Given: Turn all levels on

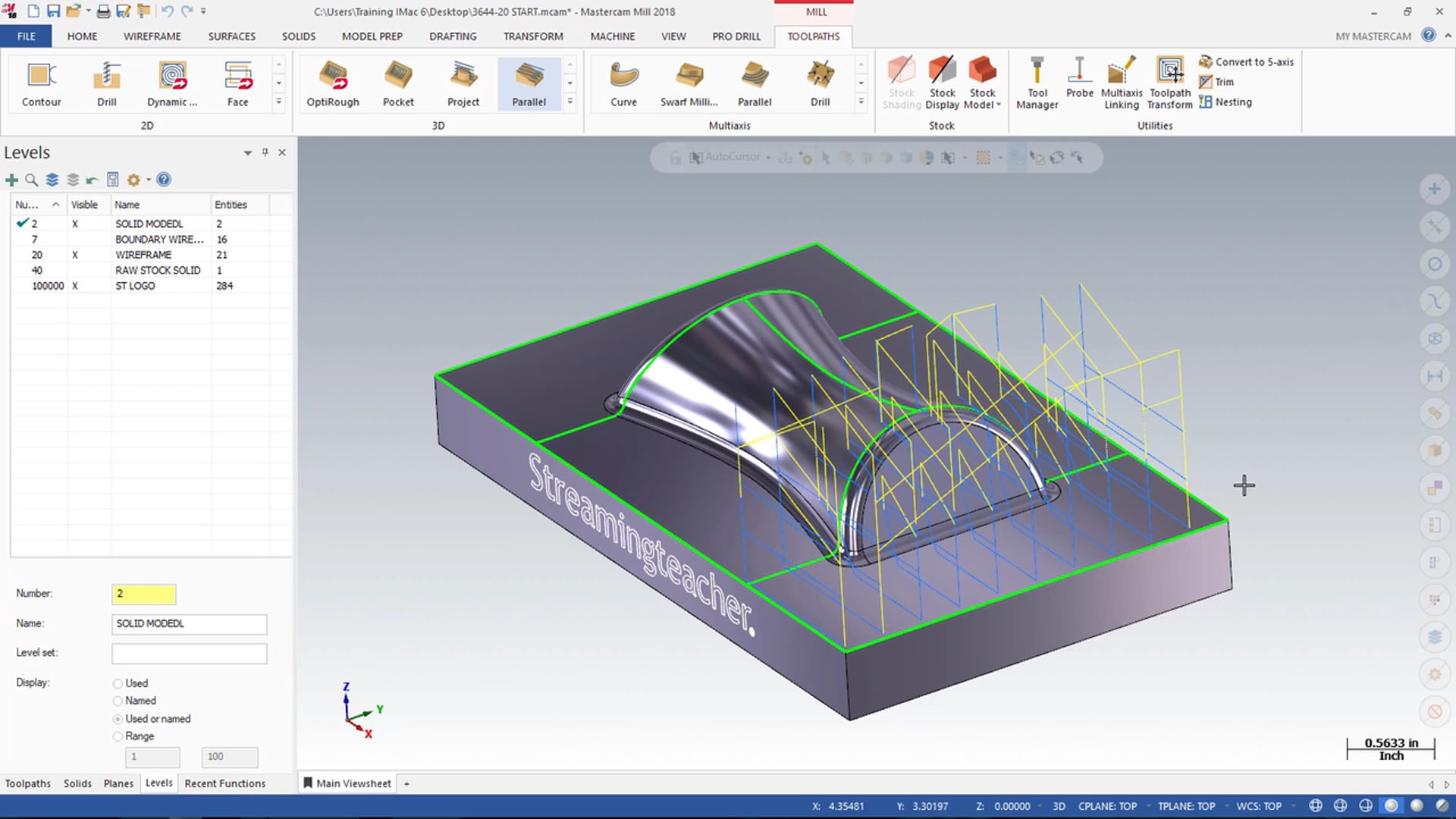Looking at the screenshot, I should coord(52,180).
